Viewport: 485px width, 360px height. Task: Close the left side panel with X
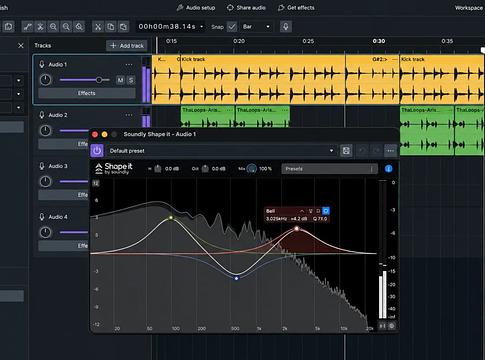point(21,45)
